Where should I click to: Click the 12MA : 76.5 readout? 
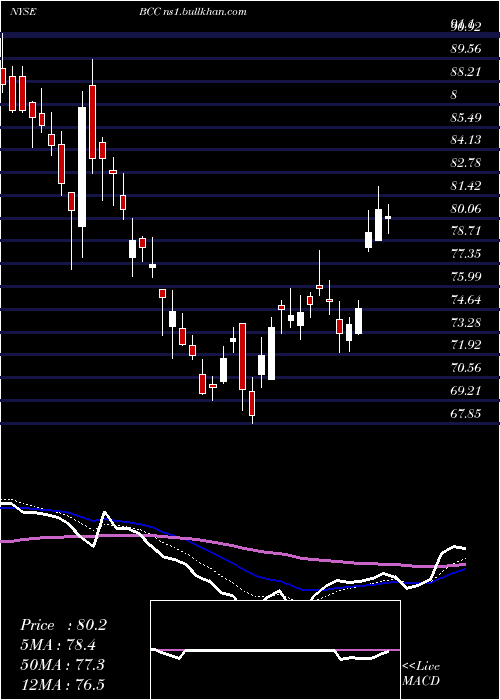coord(62,684)
